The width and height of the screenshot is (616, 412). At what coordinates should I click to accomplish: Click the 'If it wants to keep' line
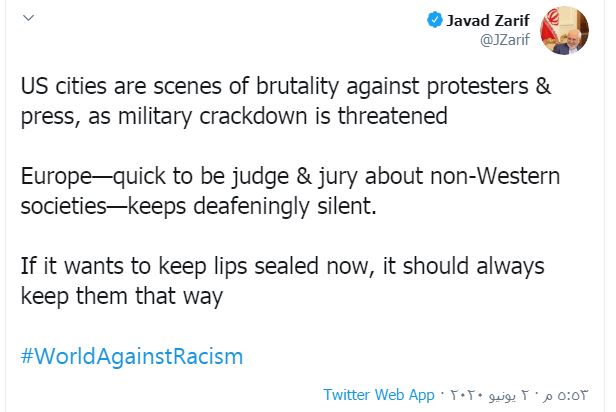[282, 266]
